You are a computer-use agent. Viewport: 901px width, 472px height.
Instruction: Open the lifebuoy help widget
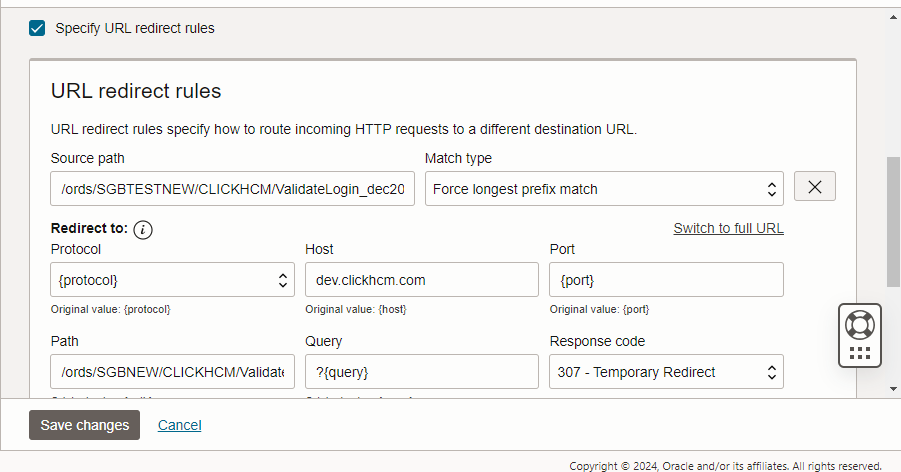[859, 325]
